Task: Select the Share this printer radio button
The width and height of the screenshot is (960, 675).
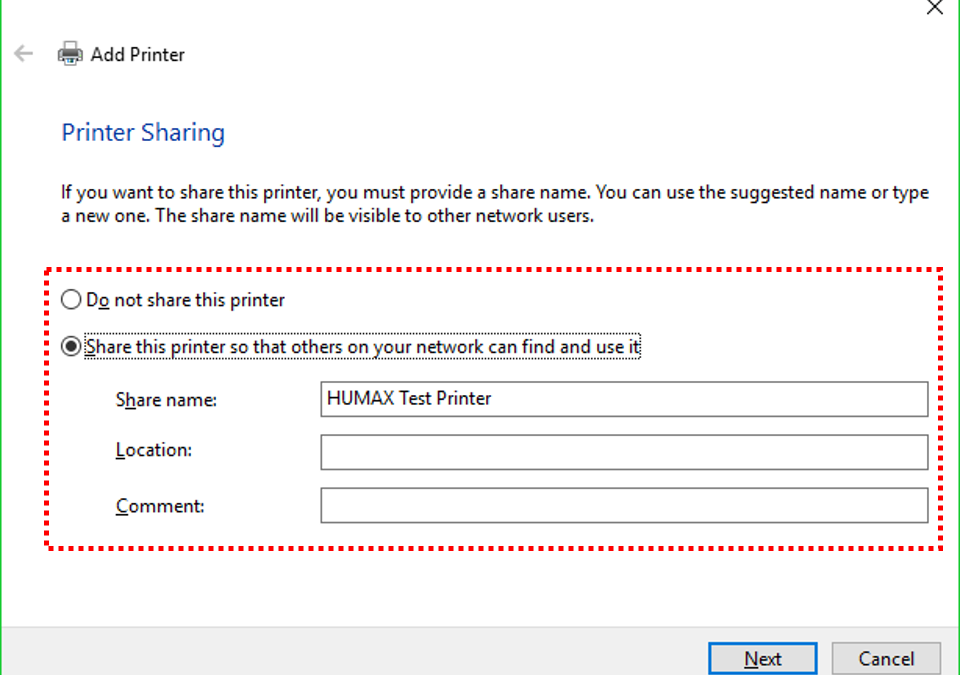Action: (71, 346)
